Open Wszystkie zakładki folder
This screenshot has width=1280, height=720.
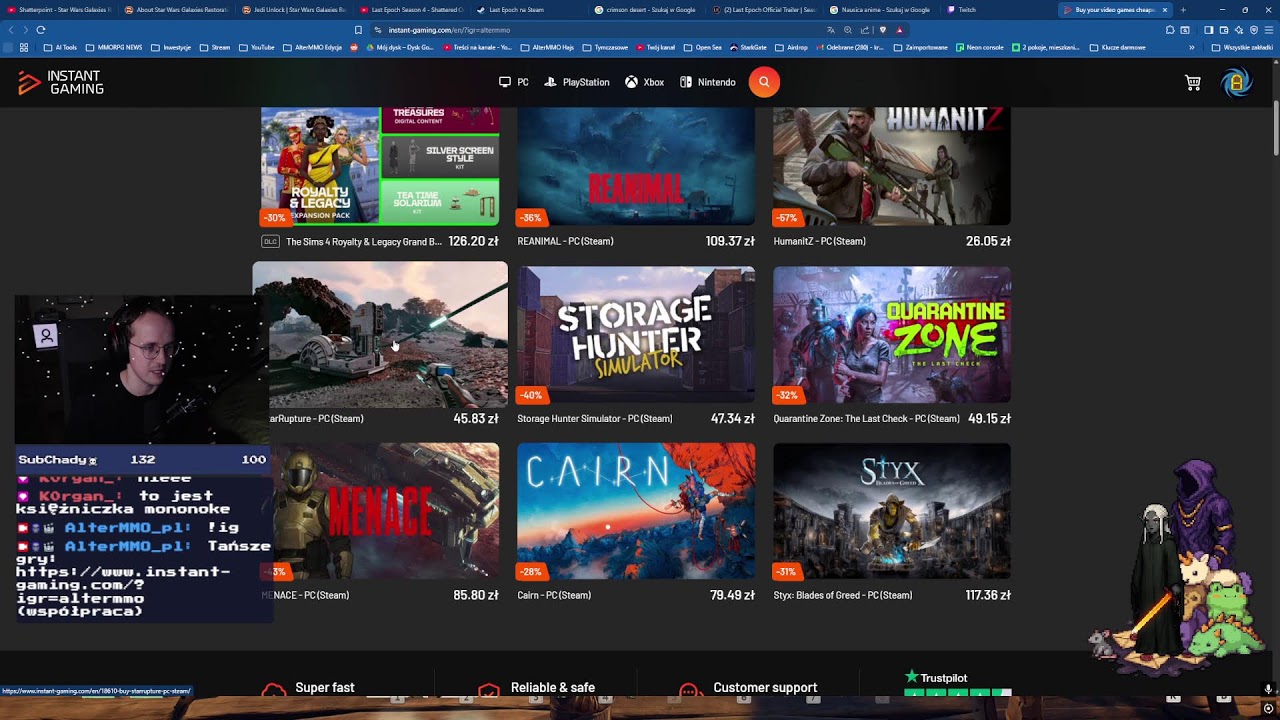coord(1243,47)
